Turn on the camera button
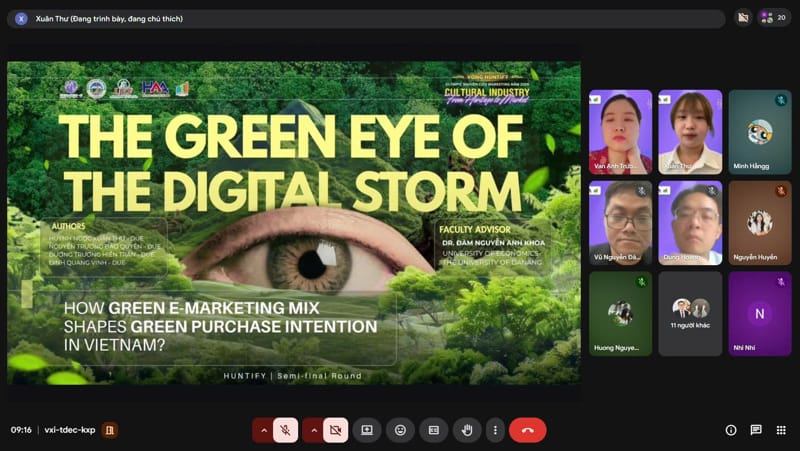The width and height of the screenshot is (800, 451). (336, 430)
